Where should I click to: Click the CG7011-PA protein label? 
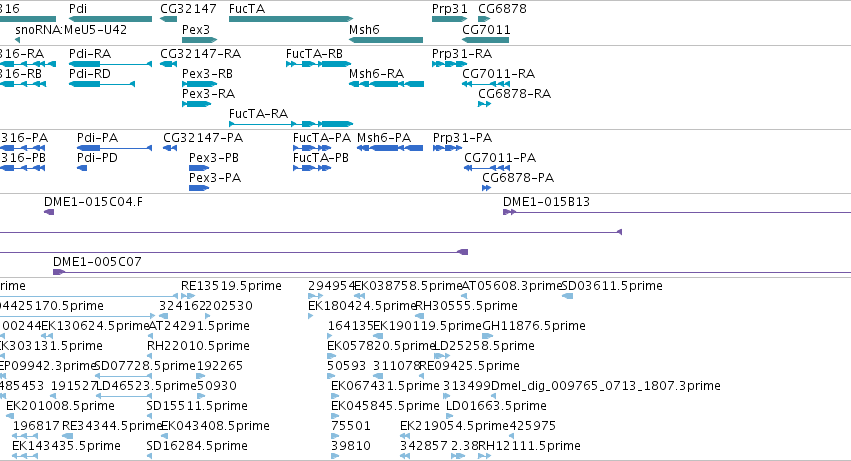point(500,158)
